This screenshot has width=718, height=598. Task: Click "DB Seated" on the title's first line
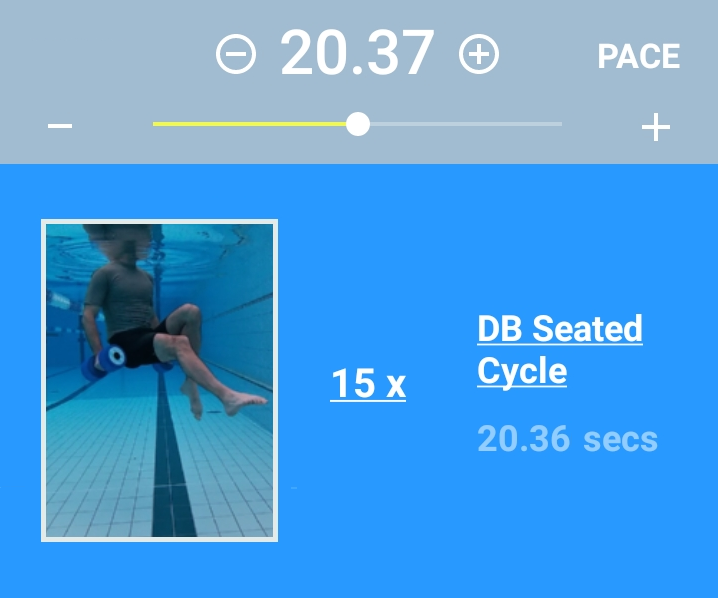point(559,328)
